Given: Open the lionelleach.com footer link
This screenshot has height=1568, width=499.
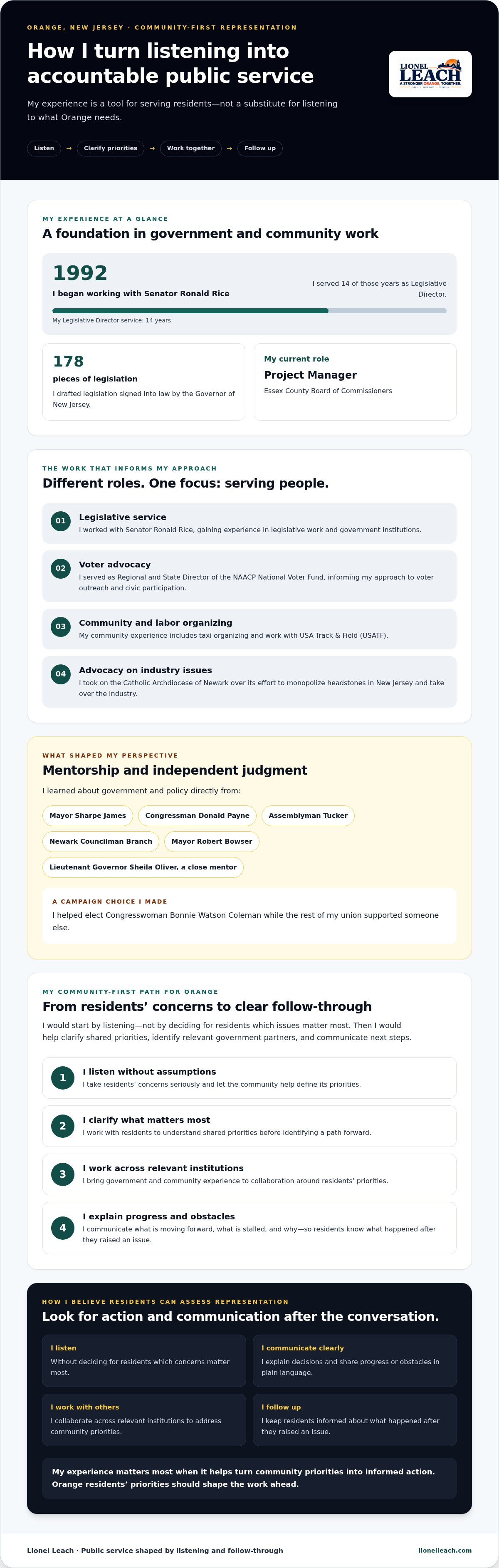Looking at the screenshot, I should (445, 1551).
